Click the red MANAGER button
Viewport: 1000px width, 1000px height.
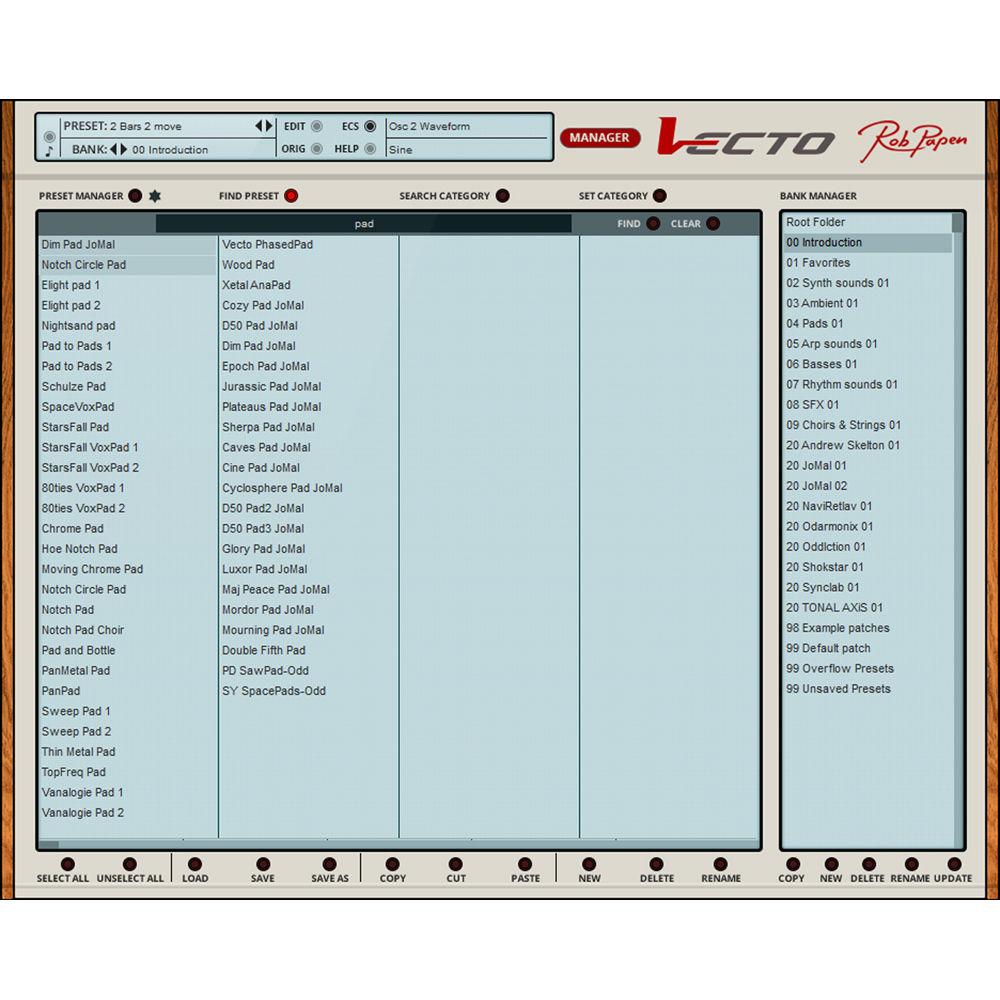(x=600, y=138)
